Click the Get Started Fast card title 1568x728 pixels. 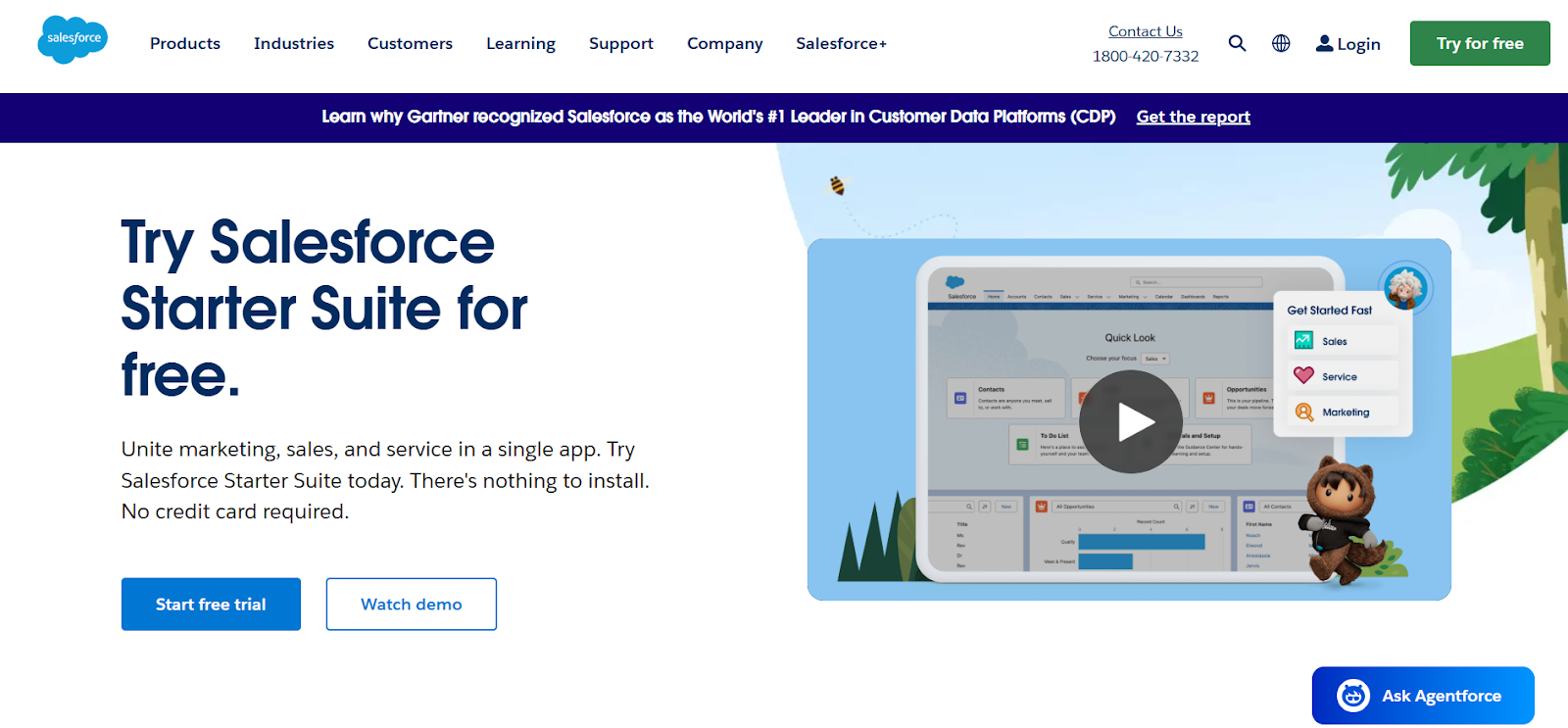click(x=1330, y=310)
